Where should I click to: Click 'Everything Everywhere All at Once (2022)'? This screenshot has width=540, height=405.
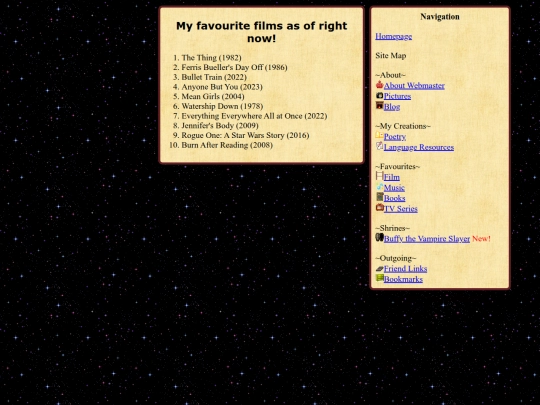point(254,116)
